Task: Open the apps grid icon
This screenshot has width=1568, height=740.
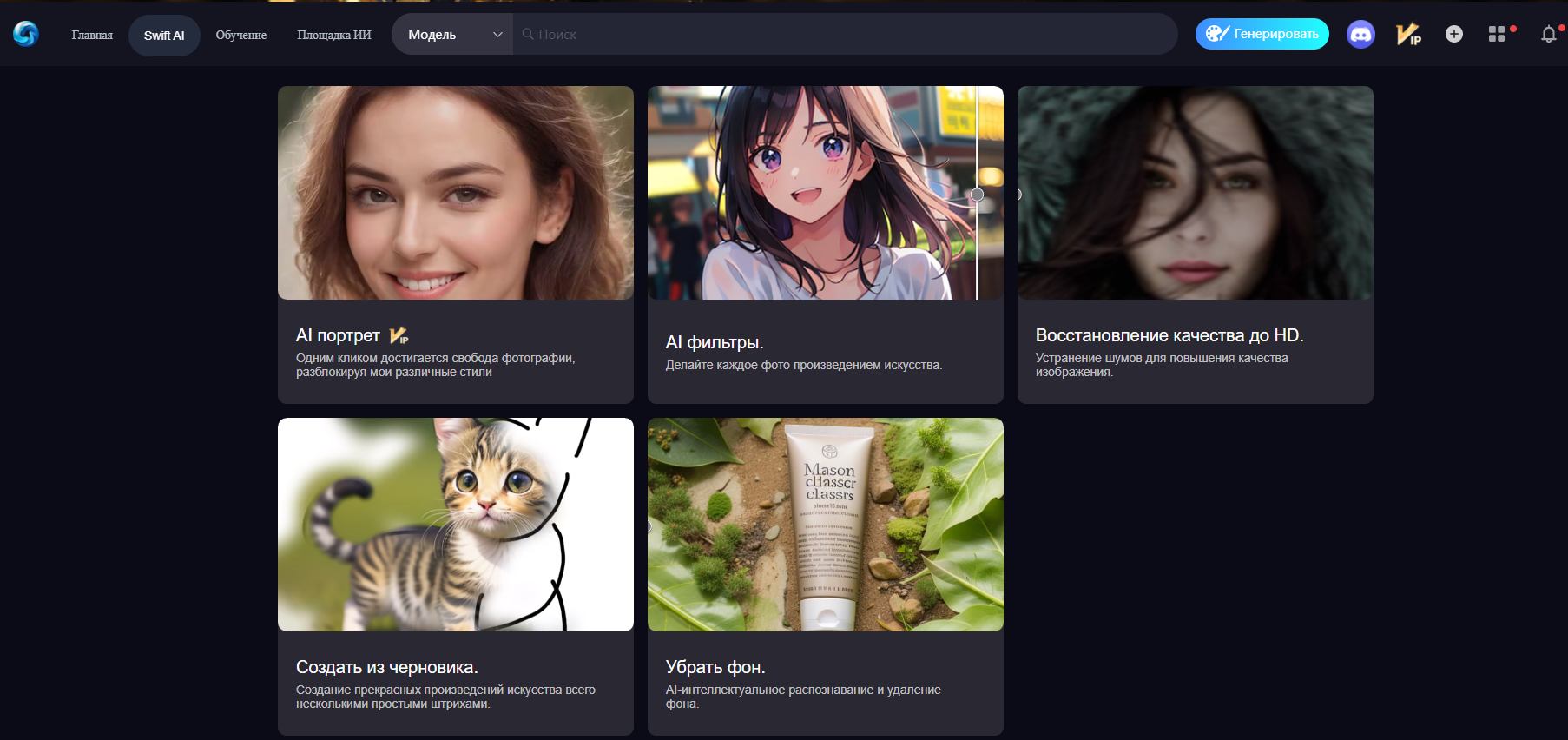Action: click(x=1497, y=34)
